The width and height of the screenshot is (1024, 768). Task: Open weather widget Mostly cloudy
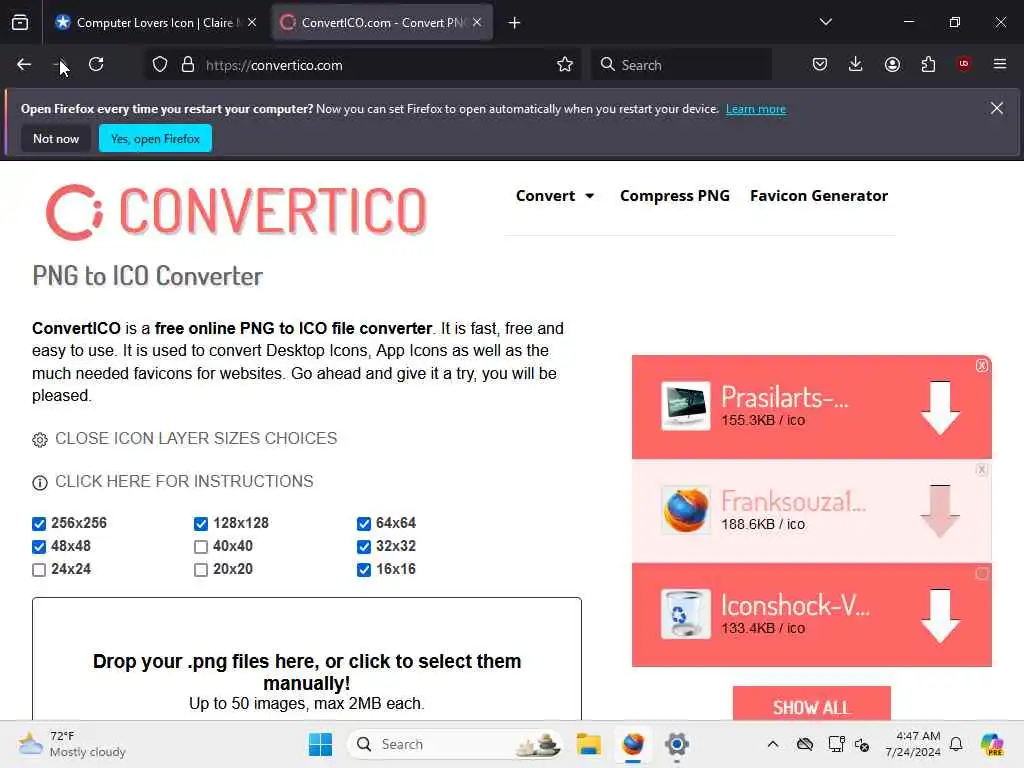[x=72, y=744]
